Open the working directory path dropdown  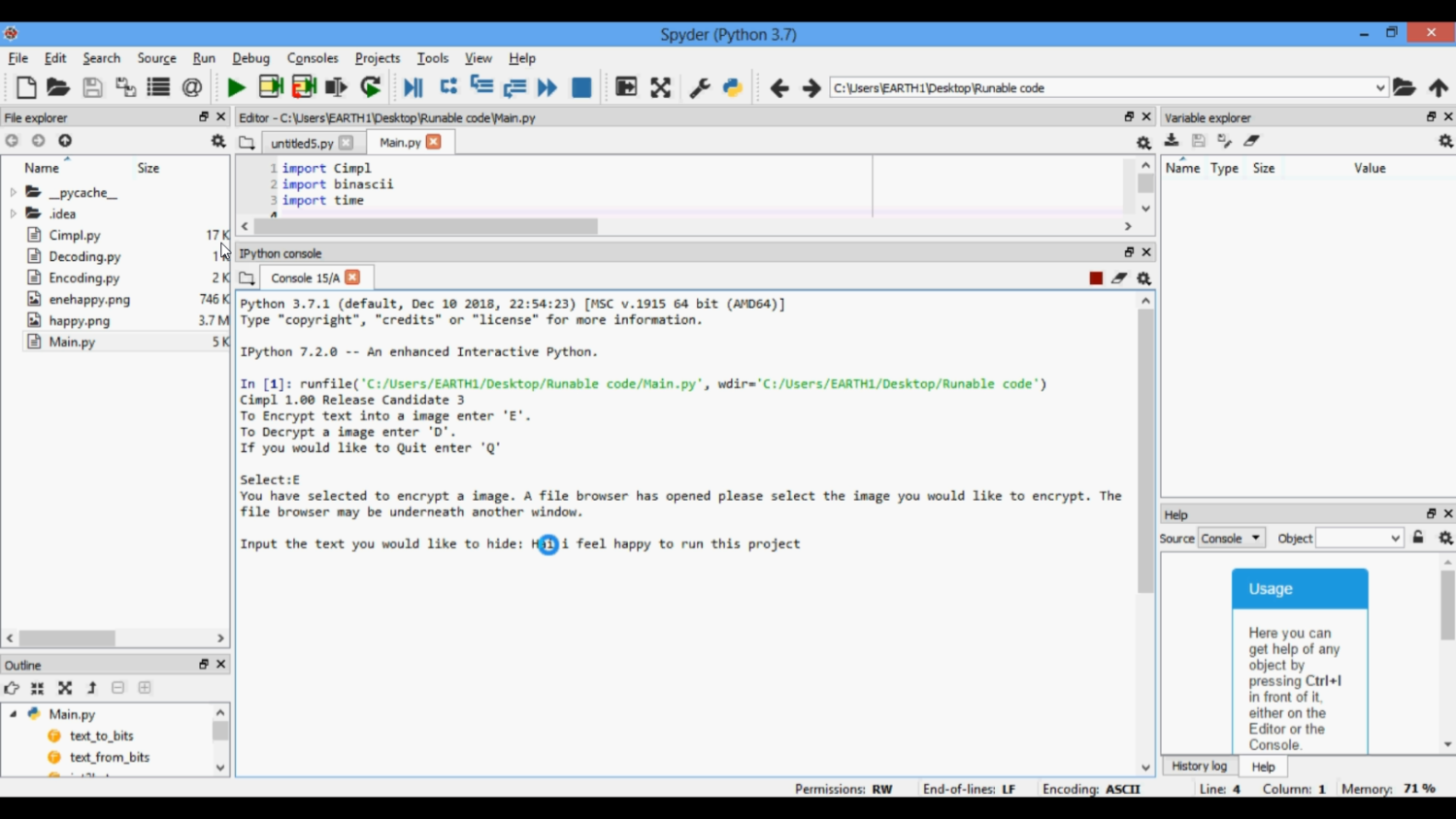tap(1379, 87)
